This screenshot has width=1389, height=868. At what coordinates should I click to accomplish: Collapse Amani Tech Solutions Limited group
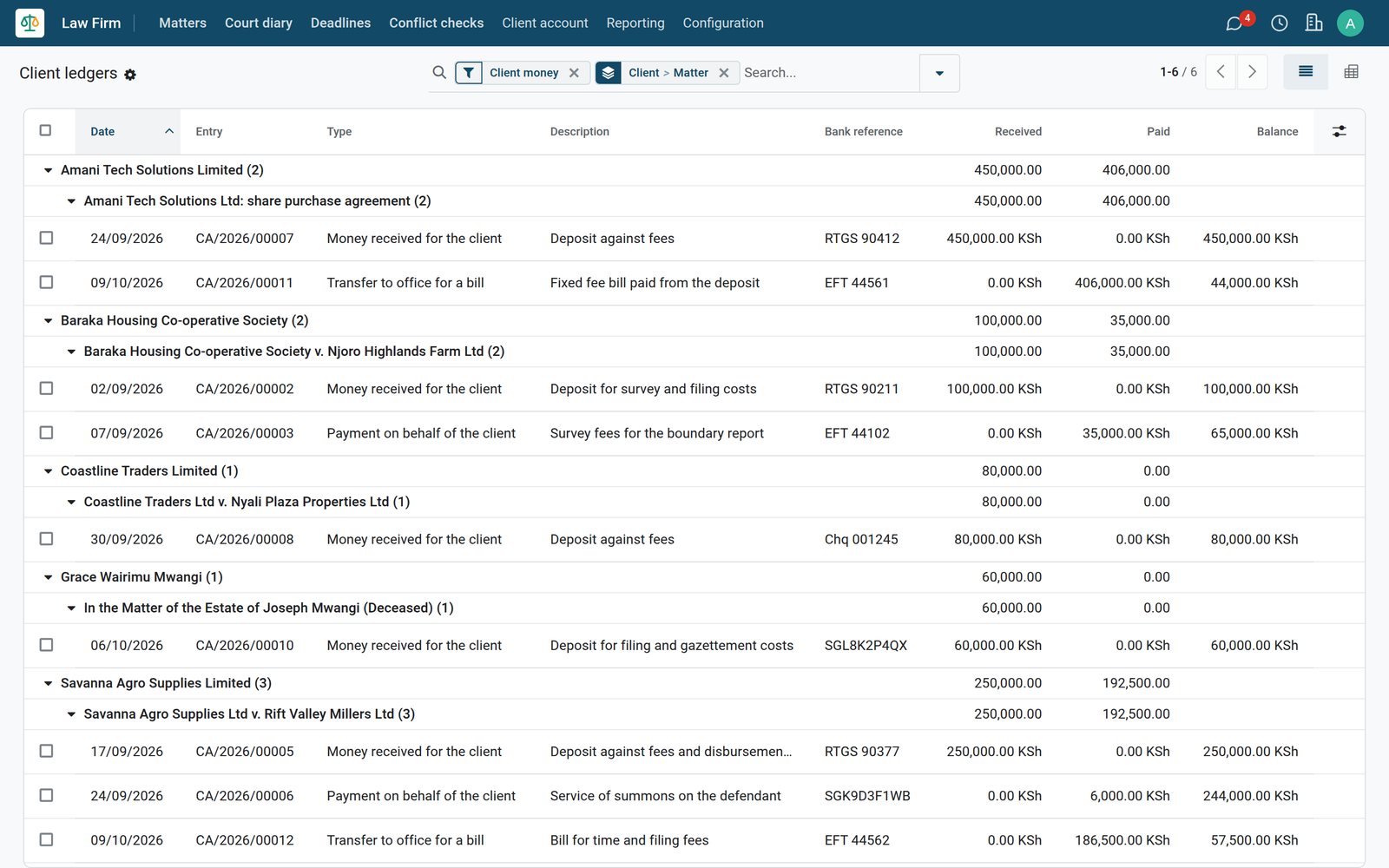coord(49,170)
